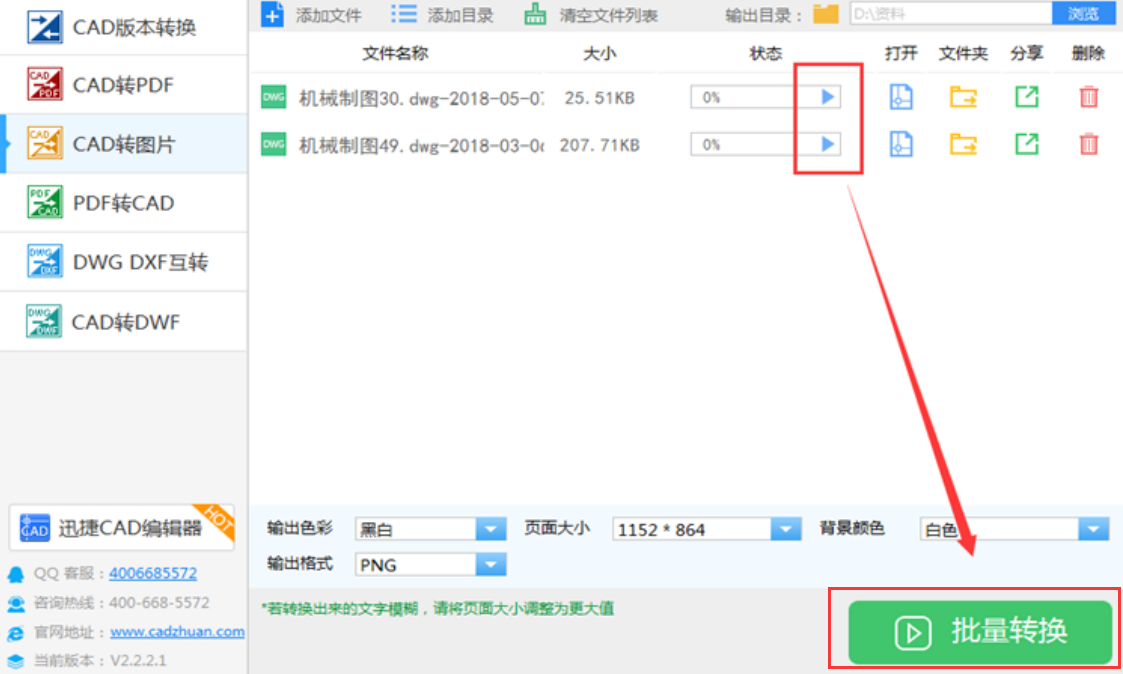This screenshot has height=674, width=1123.
Task: Click 添加目录 label text
Action: [x=460, y=15]
